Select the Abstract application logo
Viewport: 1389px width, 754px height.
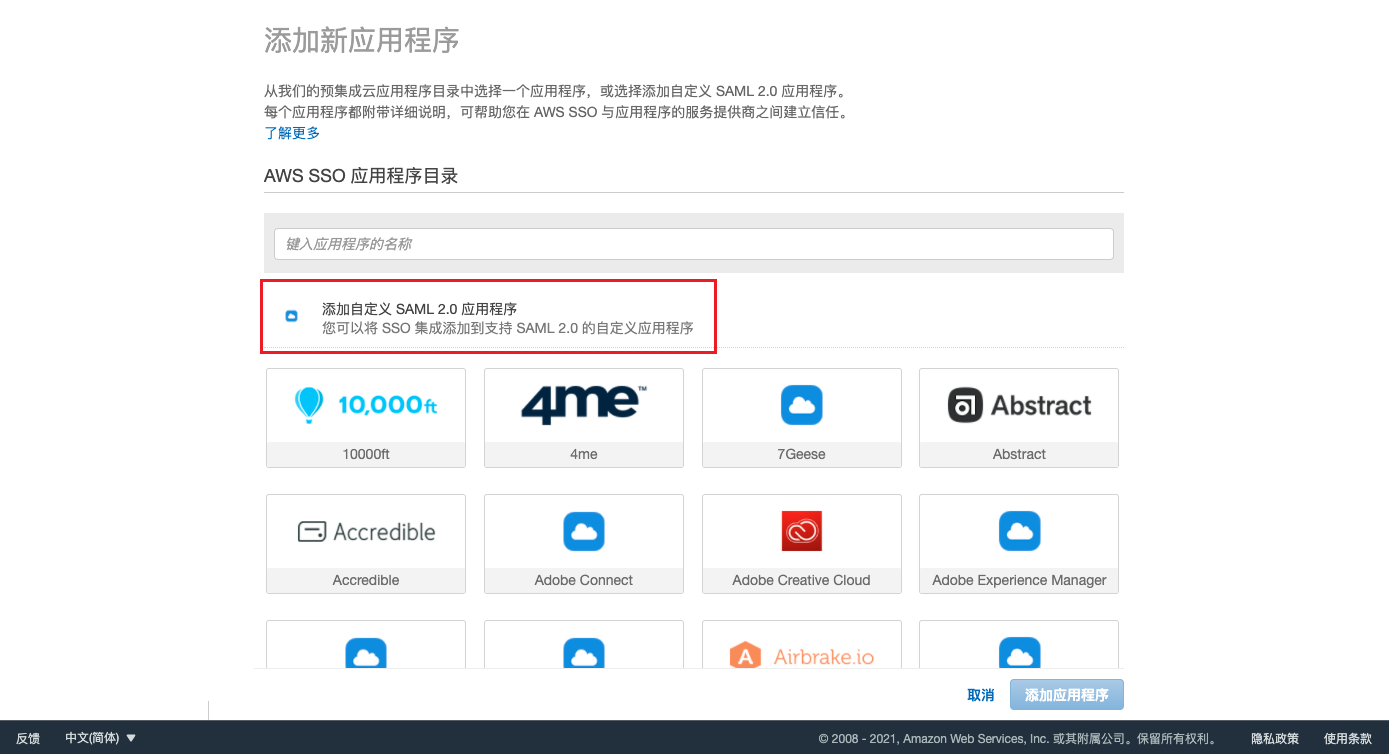coord(1019,405)
